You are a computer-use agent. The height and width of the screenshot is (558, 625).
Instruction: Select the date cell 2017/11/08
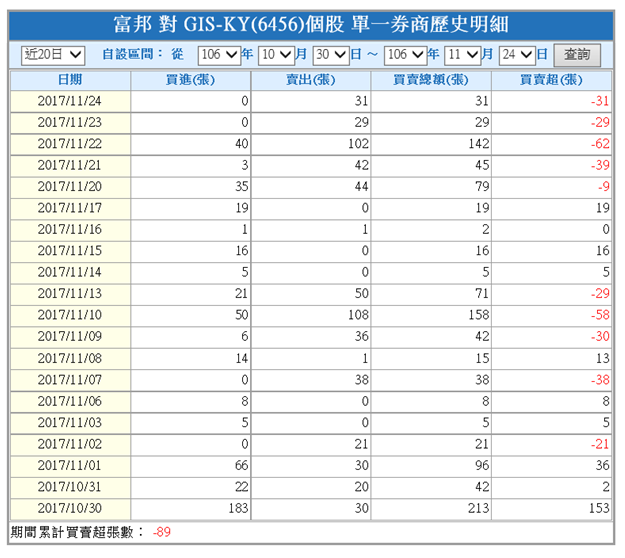(70, 359)
